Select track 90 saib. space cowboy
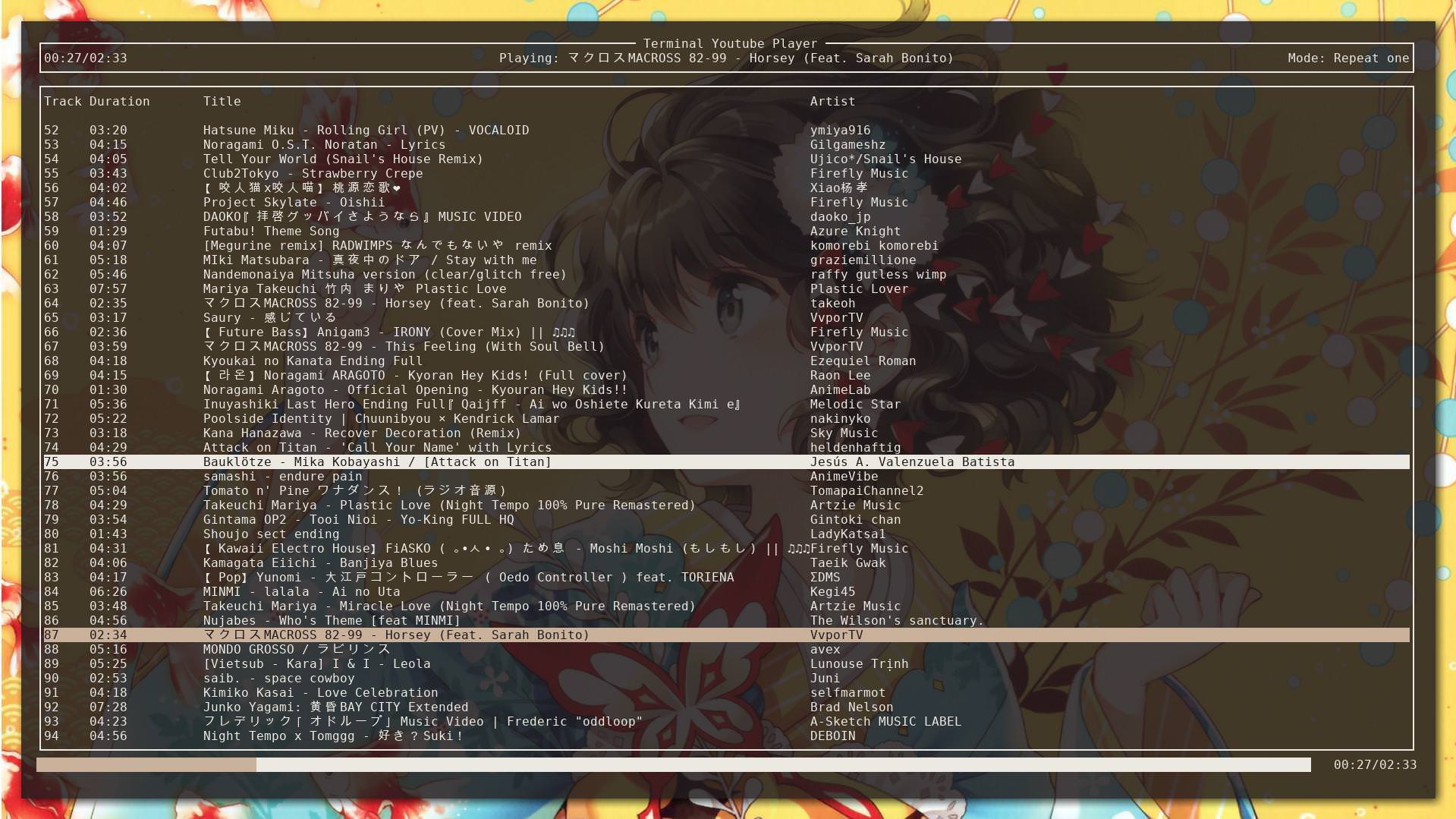 [278, 679]
